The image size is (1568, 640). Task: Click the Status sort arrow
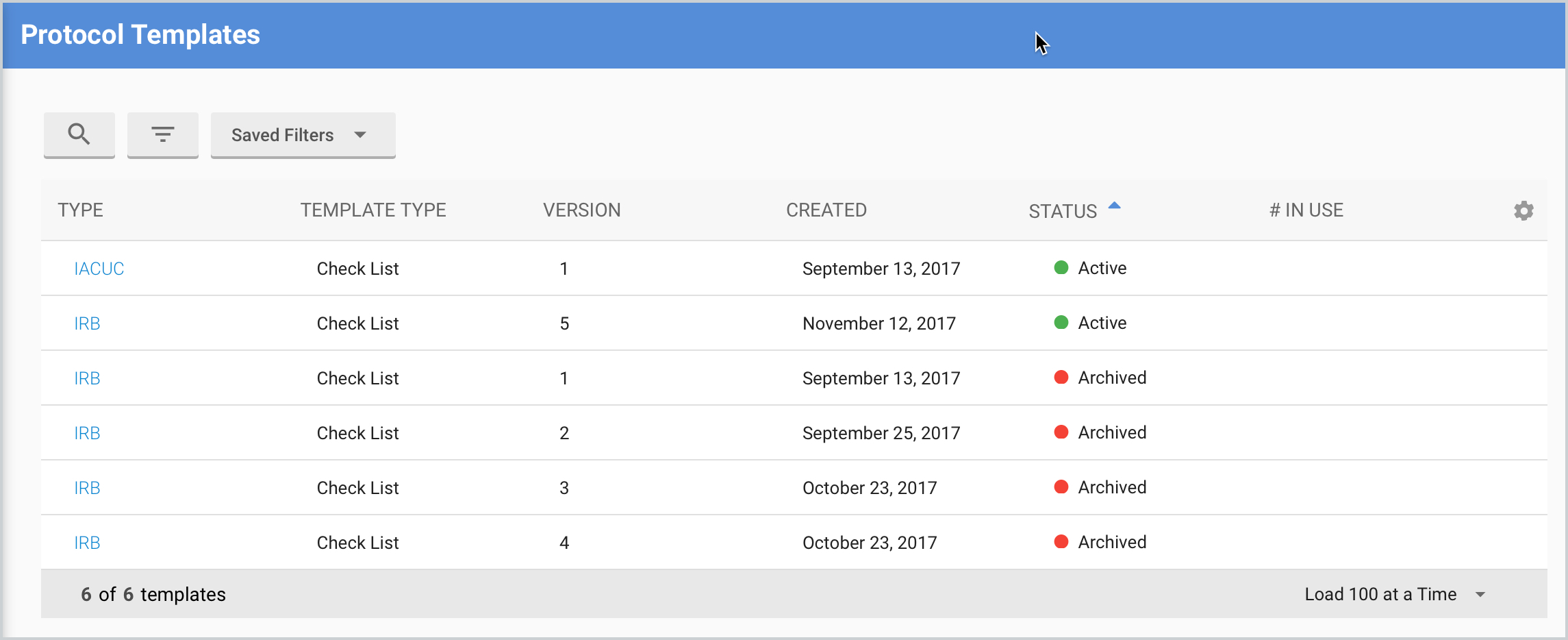(1114, 206)
